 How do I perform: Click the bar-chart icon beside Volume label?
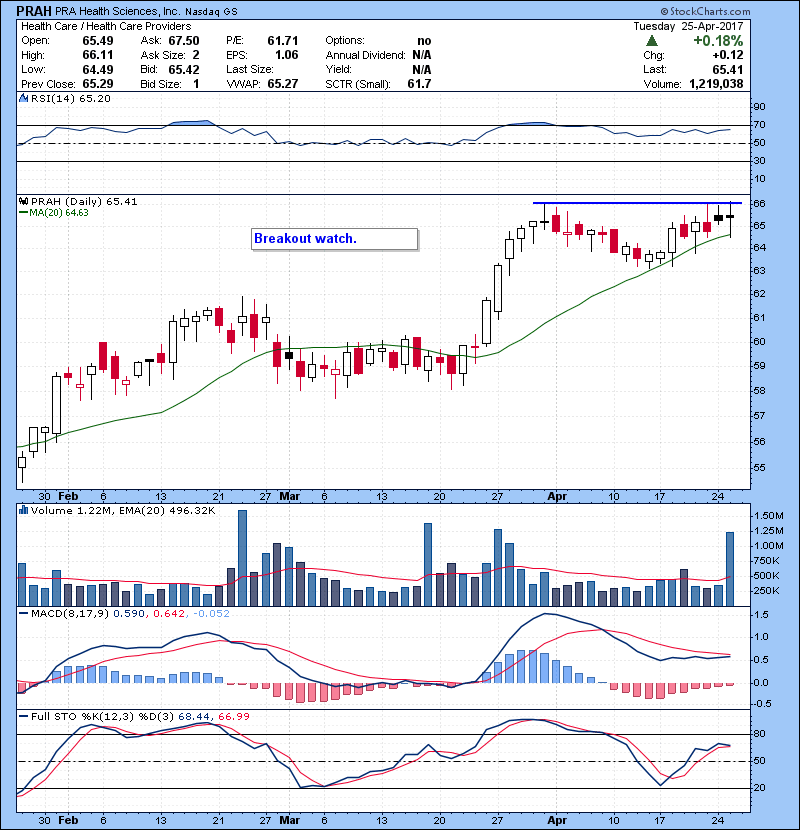click(23, 510)
